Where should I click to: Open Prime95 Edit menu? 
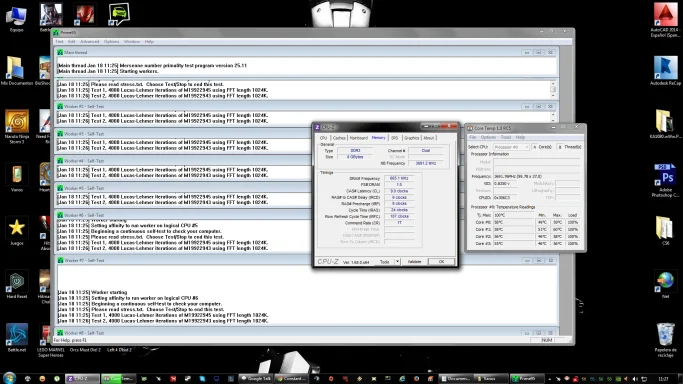tap(71, 42)
